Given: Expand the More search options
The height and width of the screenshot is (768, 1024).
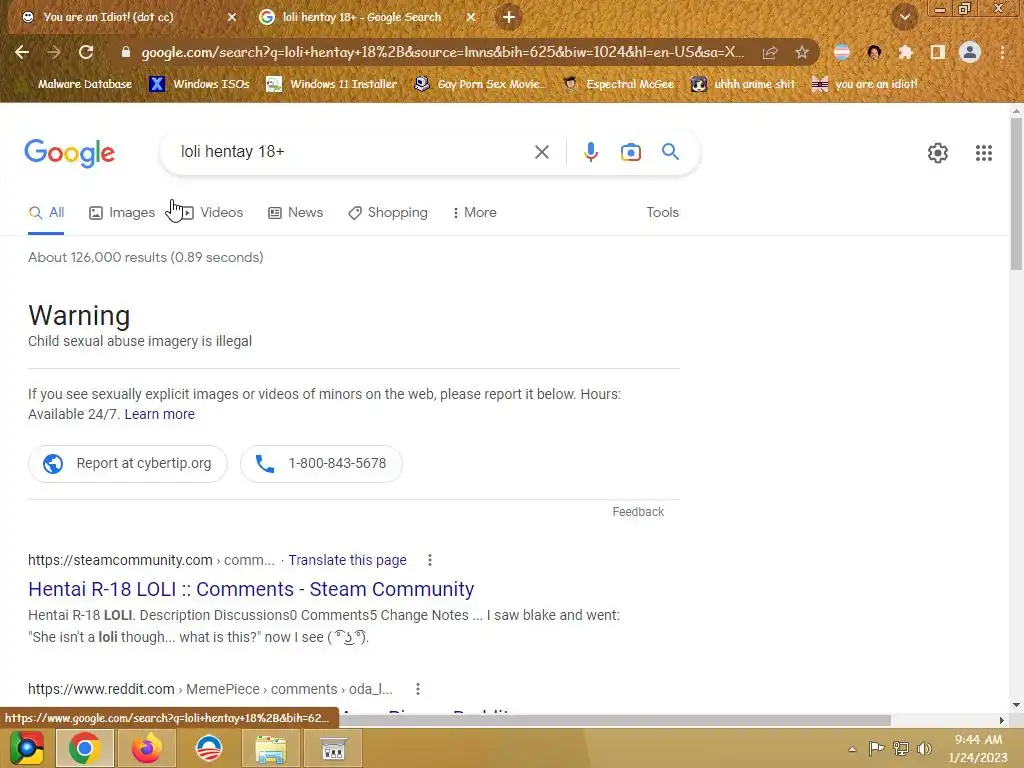Looking at the screenshot, I should click(x=475, y=213).
